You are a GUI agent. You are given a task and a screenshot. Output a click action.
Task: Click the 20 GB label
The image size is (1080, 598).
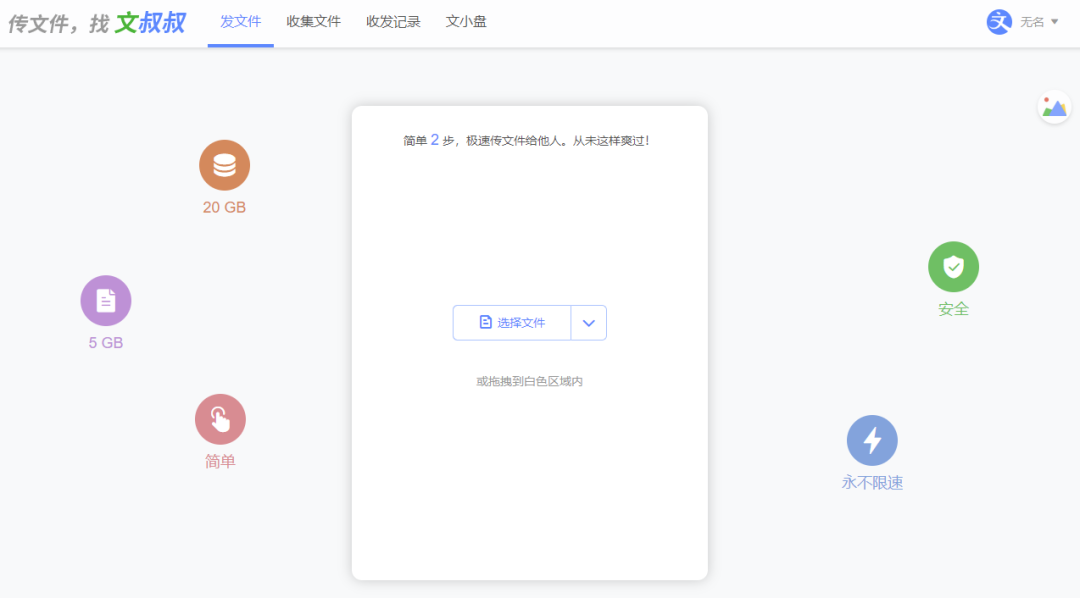pyautogui.click(x=225, y=207)
